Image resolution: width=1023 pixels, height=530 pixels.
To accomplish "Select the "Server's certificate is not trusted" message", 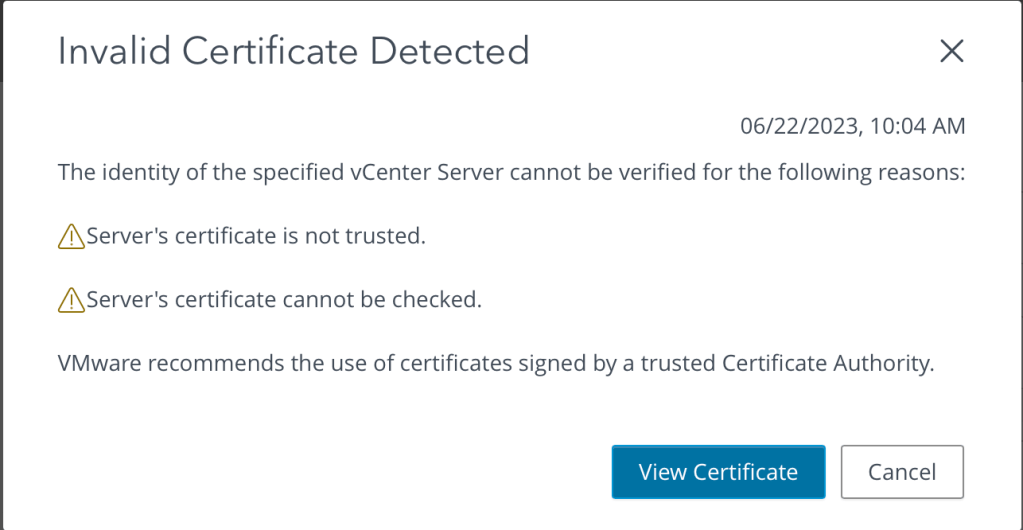I will 256,237.
